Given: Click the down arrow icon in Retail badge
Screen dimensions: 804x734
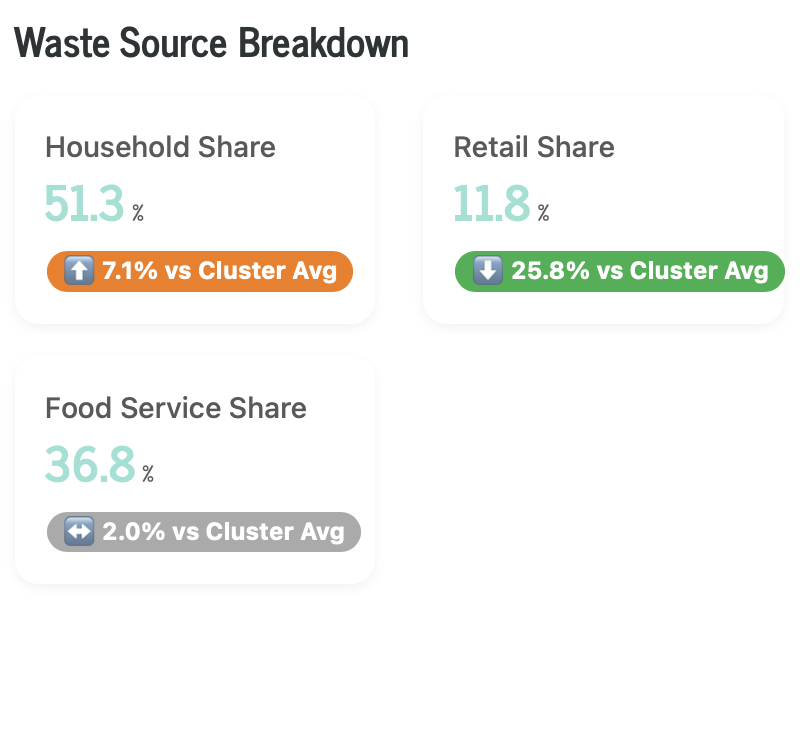Looking at the screenshot, I should coord(487,271).
